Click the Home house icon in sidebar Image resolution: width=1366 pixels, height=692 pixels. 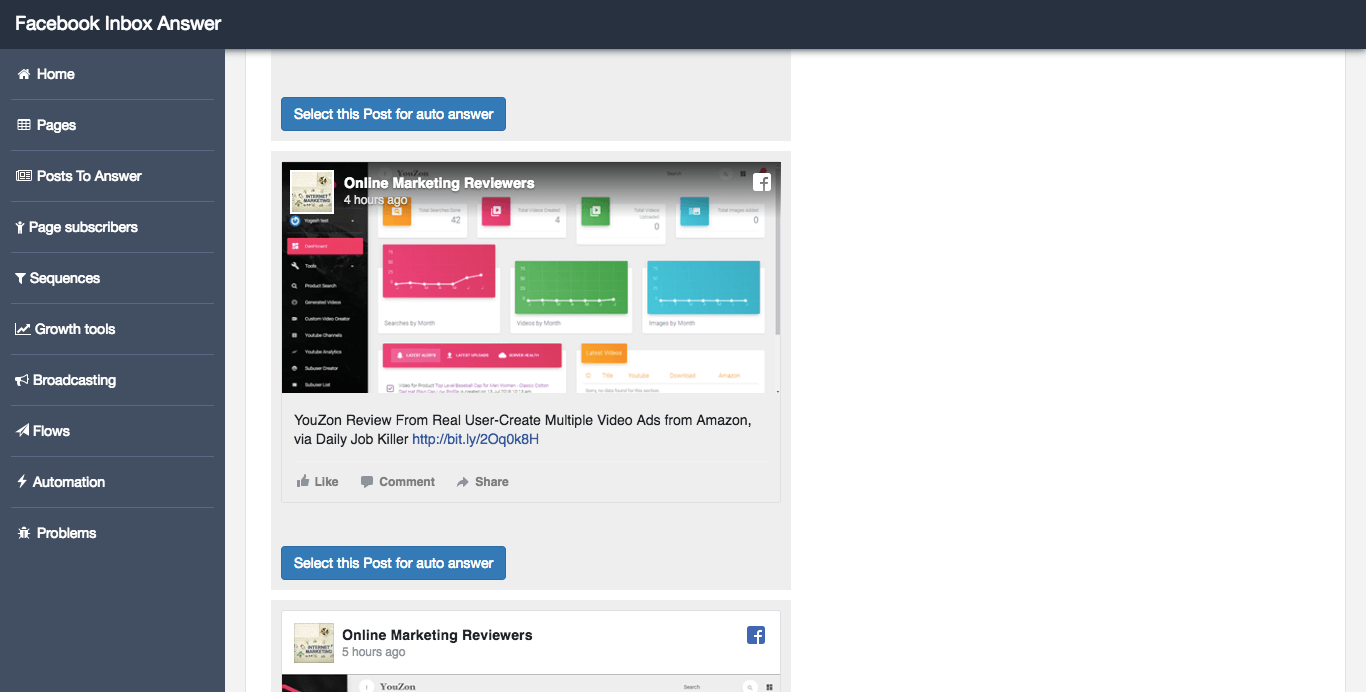pyautogui.click(x=24, y=74)
